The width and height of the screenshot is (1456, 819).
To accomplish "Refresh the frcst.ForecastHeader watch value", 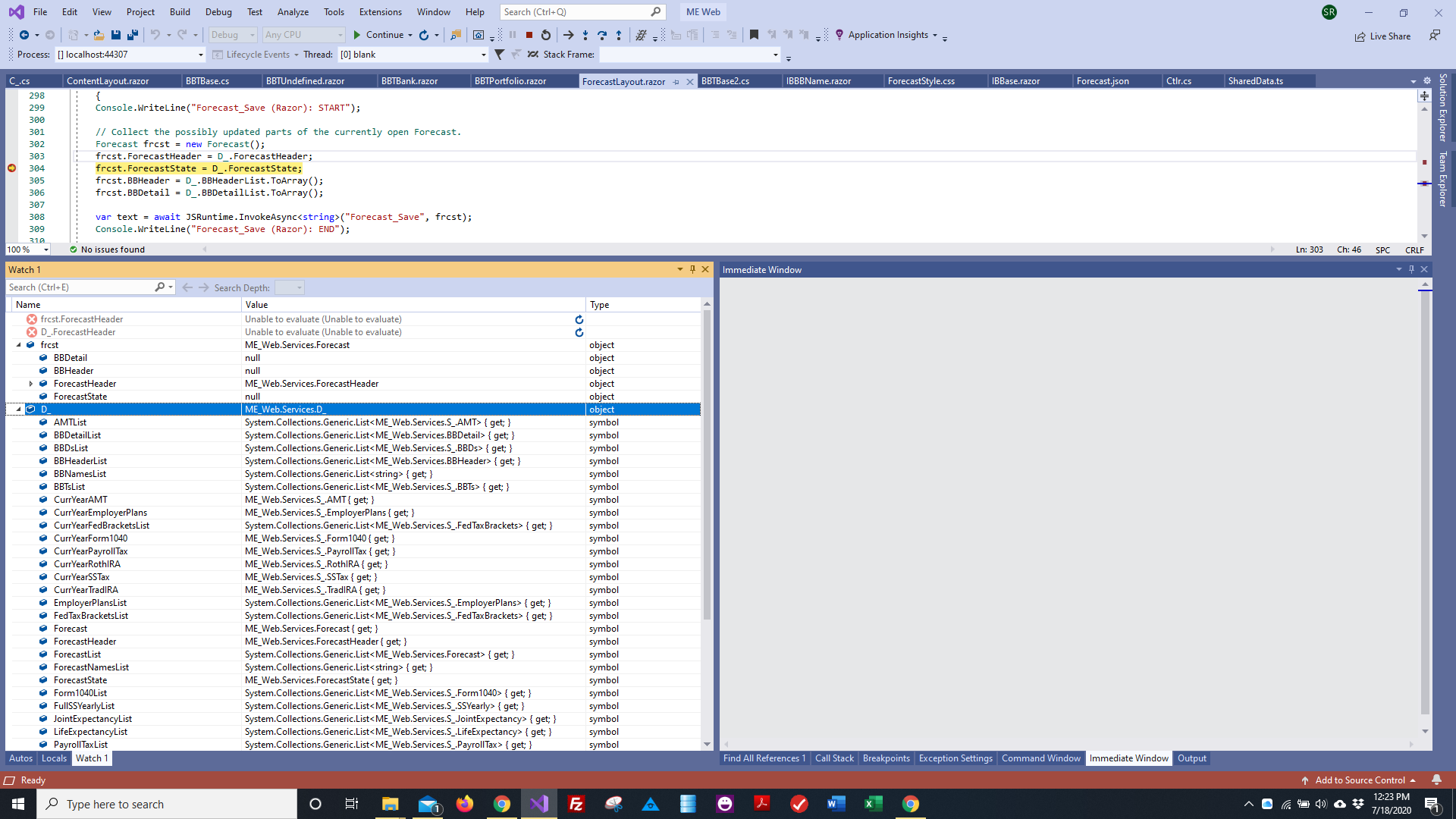I will click(579, 319).
